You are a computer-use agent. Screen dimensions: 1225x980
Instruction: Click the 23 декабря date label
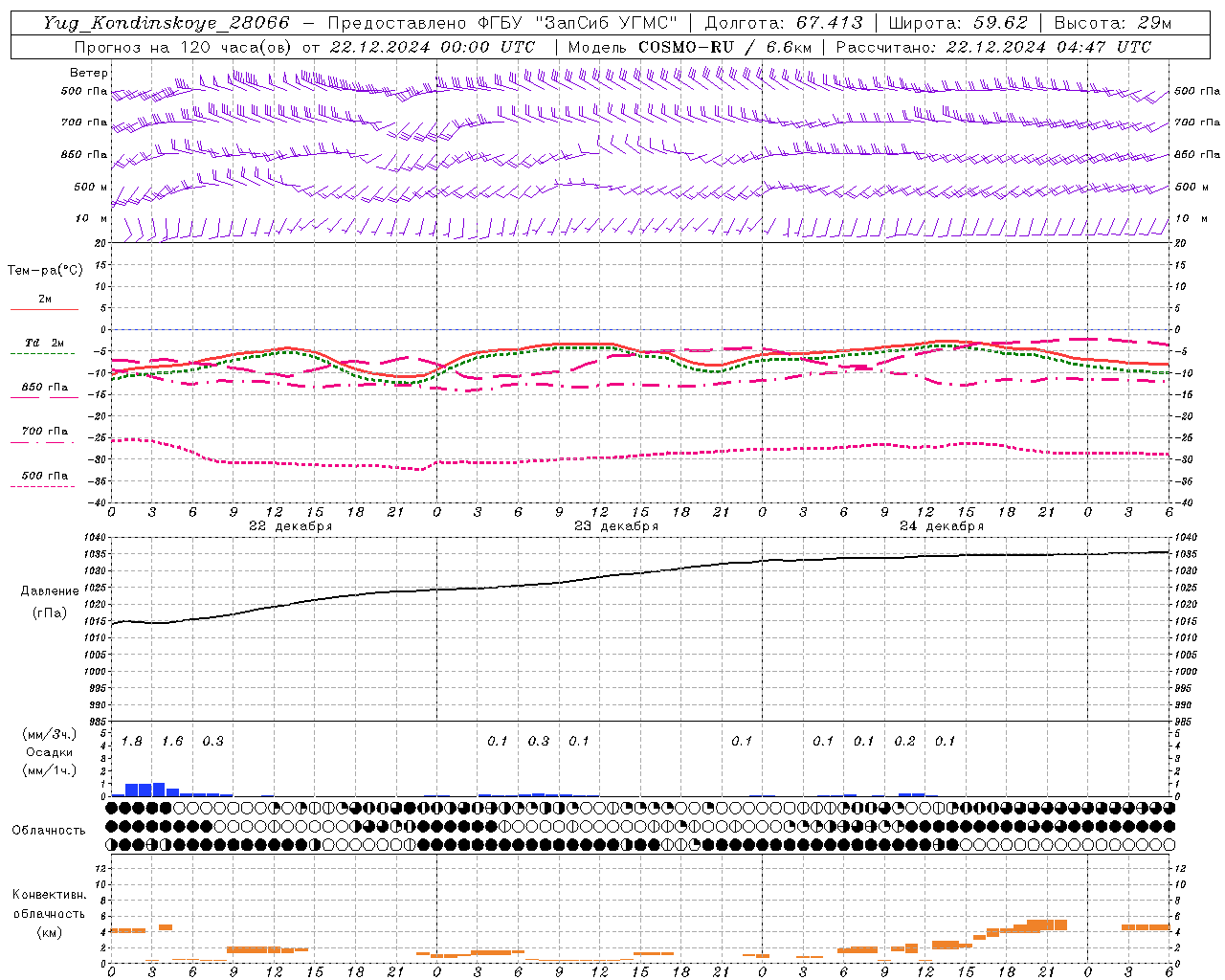coord(616,526)
